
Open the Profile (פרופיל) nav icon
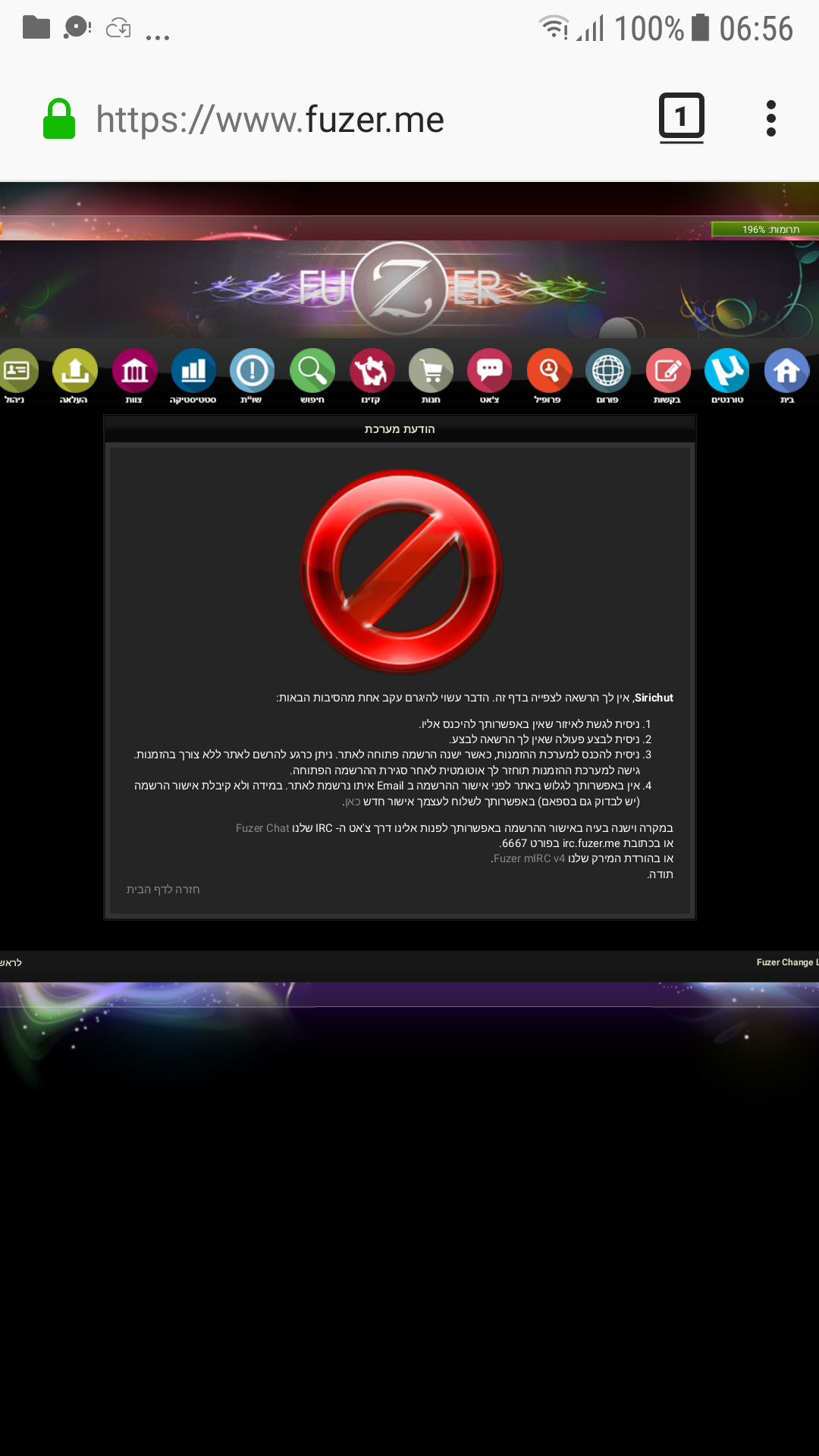(x=548, y=371)
